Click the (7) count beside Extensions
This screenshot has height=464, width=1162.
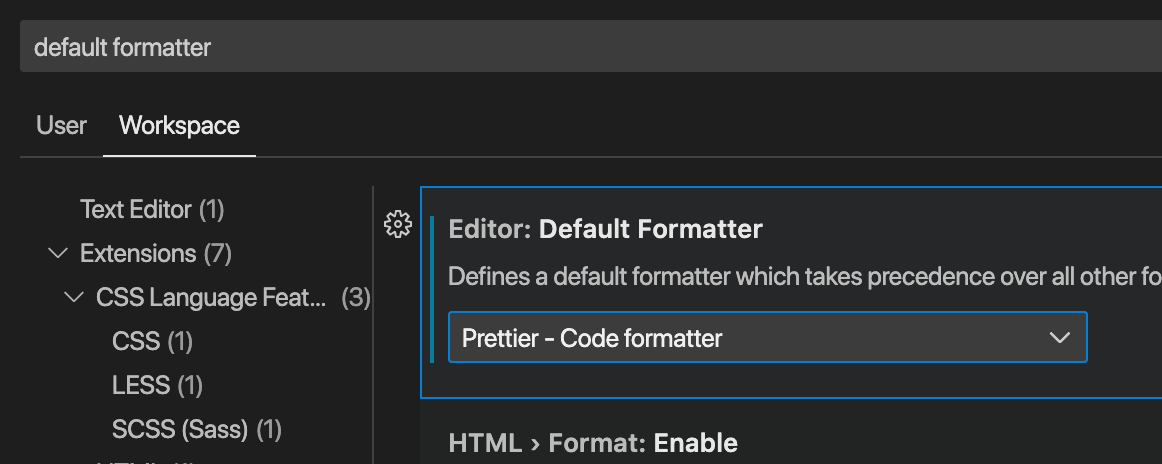pos(218,254)
